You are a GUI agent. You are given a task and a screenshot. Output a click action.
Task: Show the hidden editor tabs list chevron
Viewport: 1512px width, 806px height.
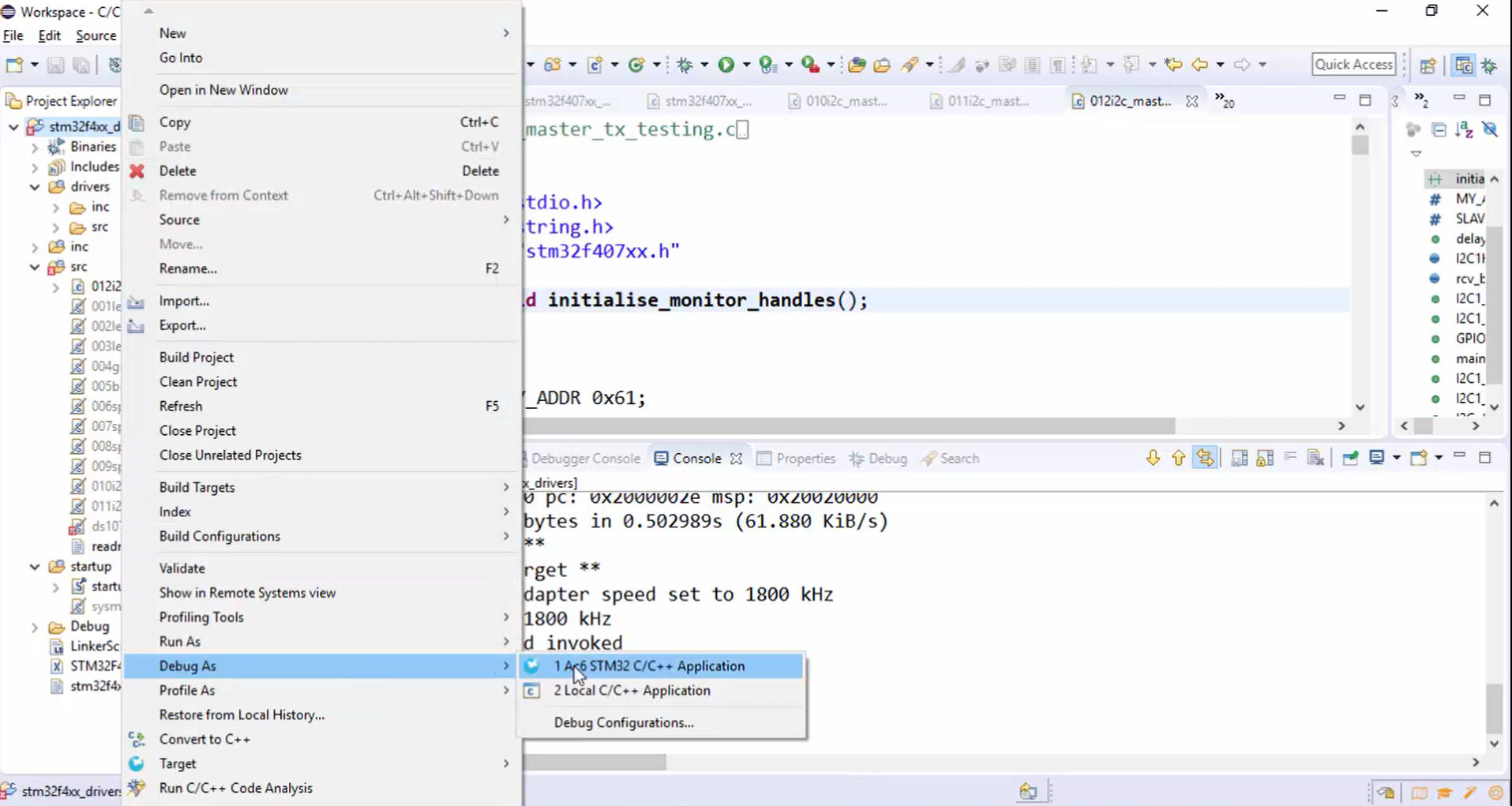coord(1224,101)
